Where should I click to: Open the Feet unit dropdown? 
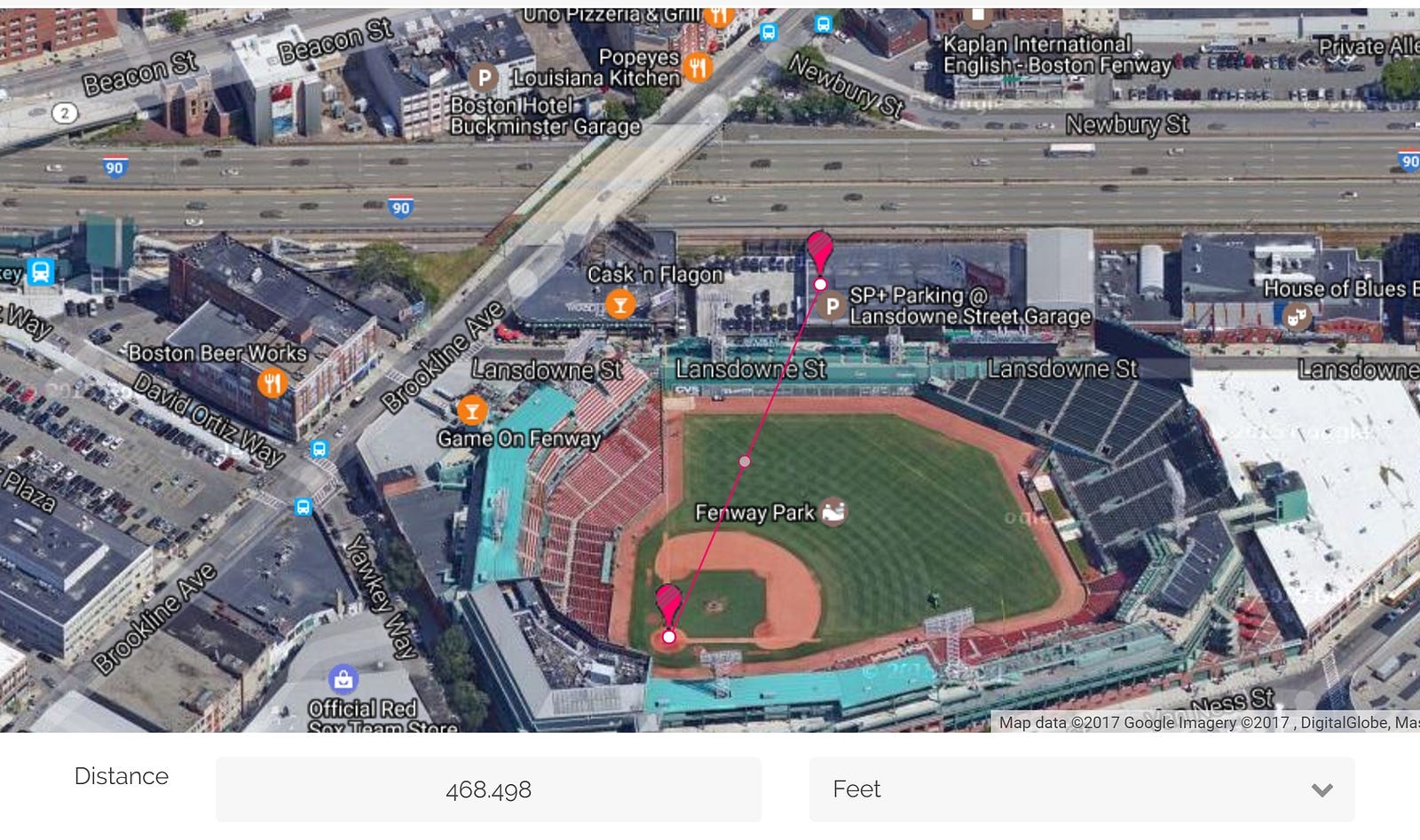click(1082, 789)
